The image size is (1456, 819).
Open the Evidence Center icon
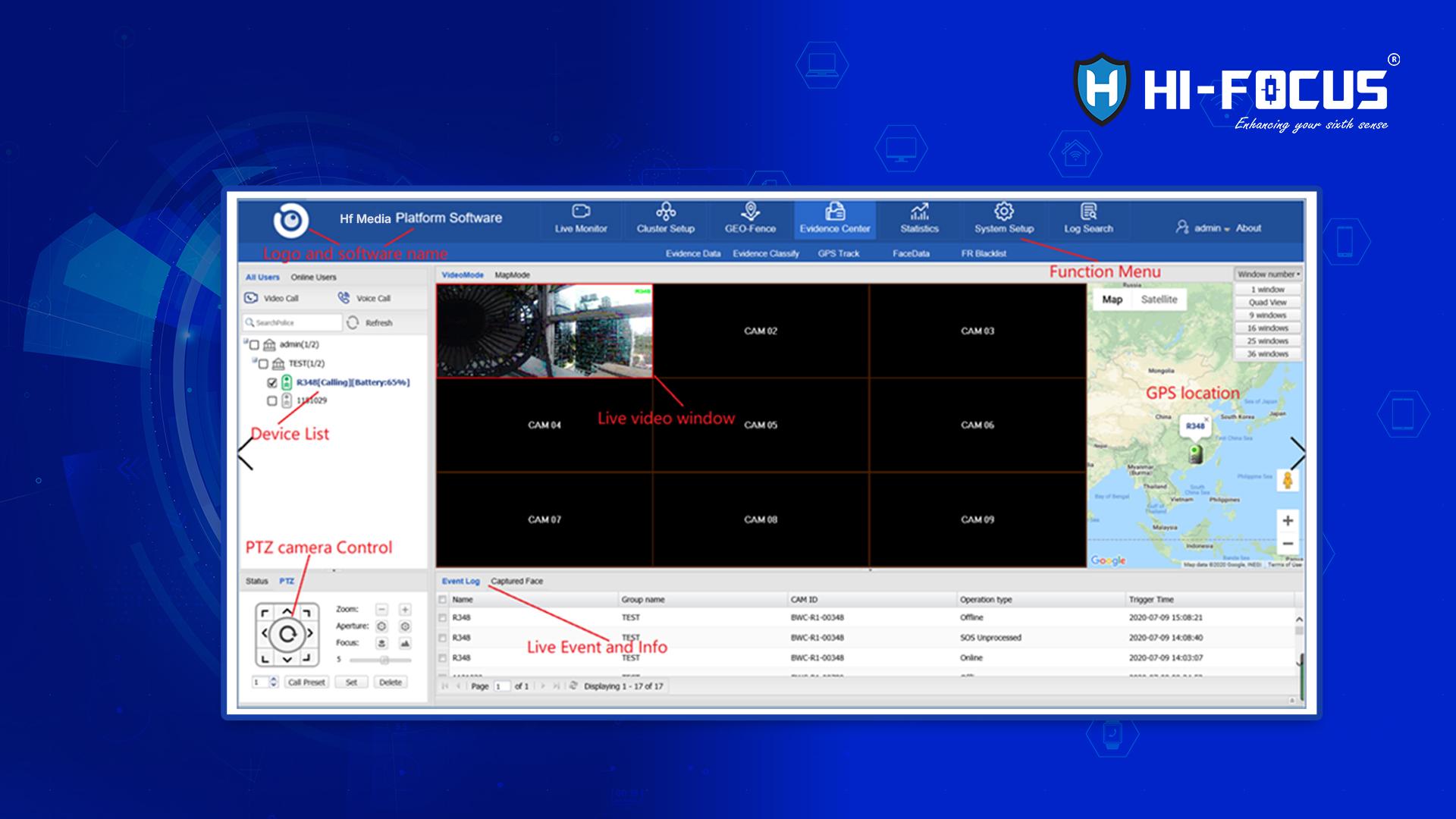point(835,211)
